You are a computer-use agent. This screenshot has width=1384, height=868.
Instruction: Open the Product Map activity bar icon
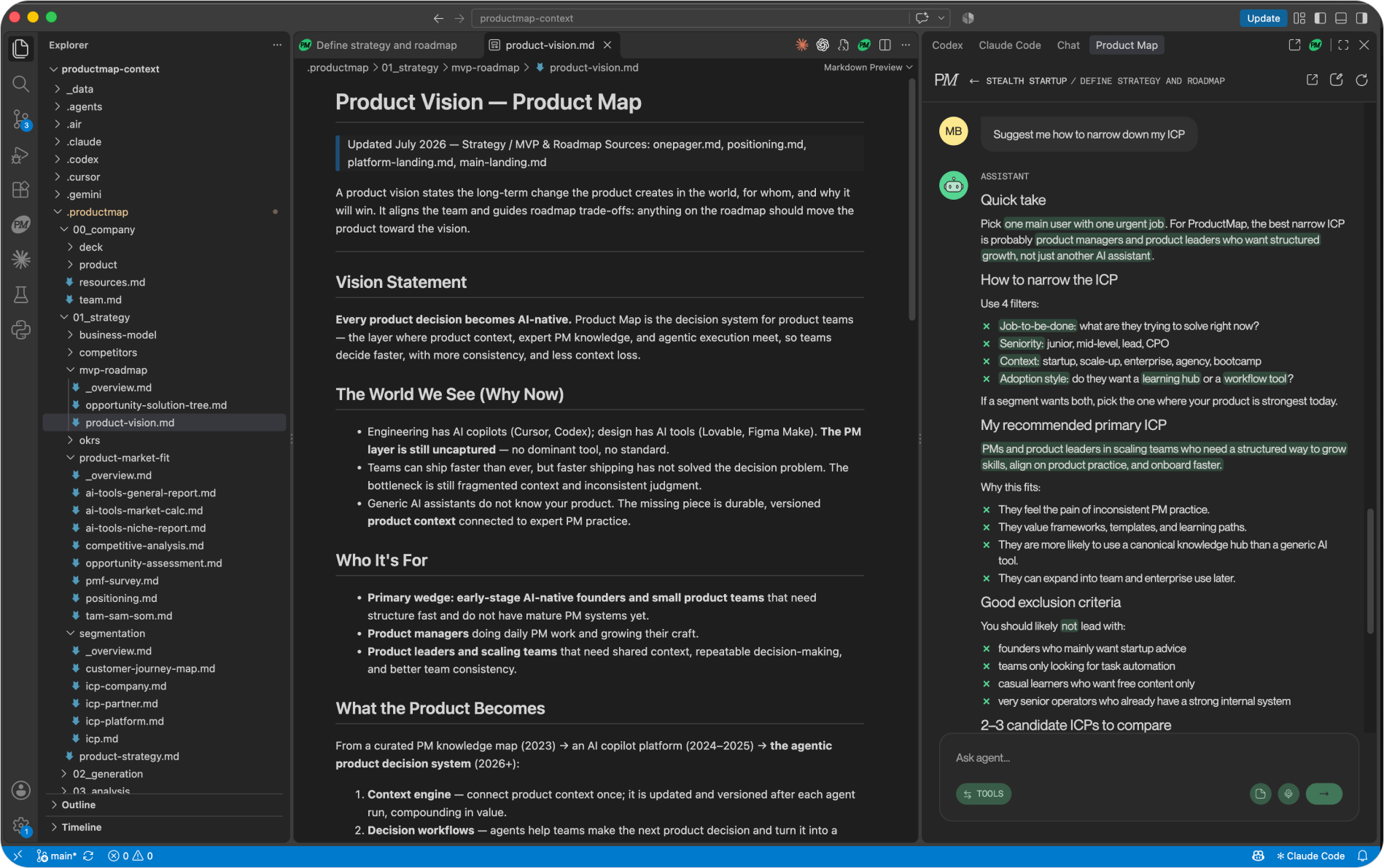click(x=21, y=224)
